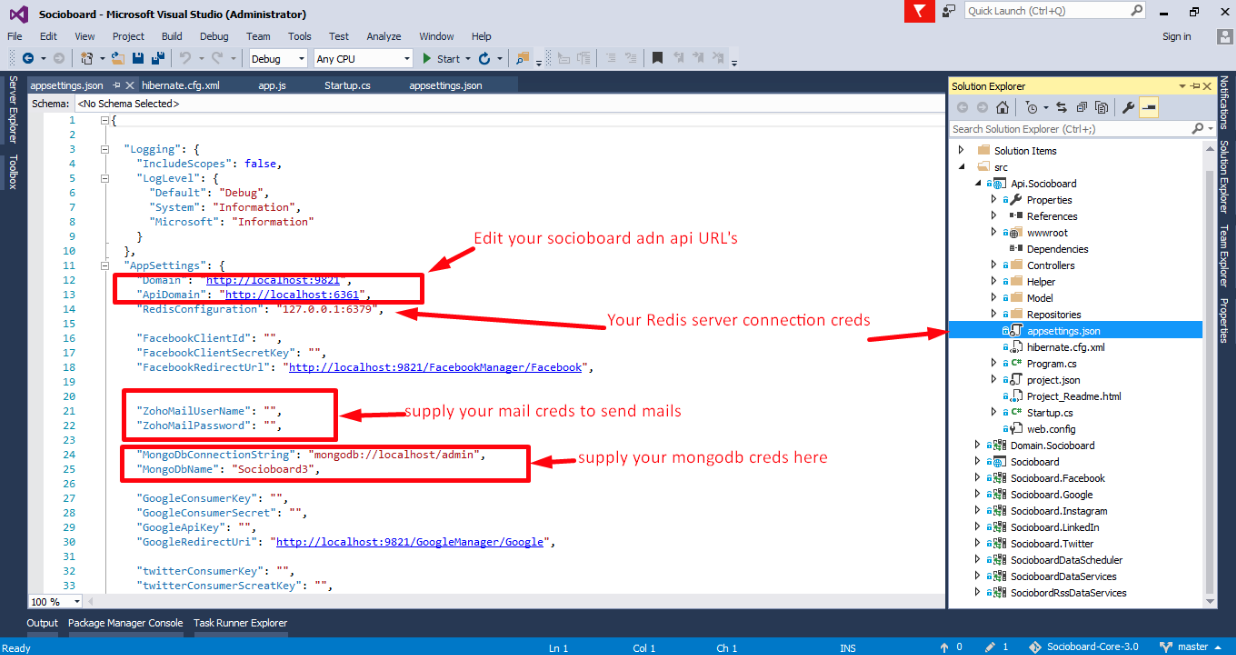The height and width of the screenshot is (655, 1236).
Task: Collapse the Logging section in the editor
Action: tap(107, 149)
